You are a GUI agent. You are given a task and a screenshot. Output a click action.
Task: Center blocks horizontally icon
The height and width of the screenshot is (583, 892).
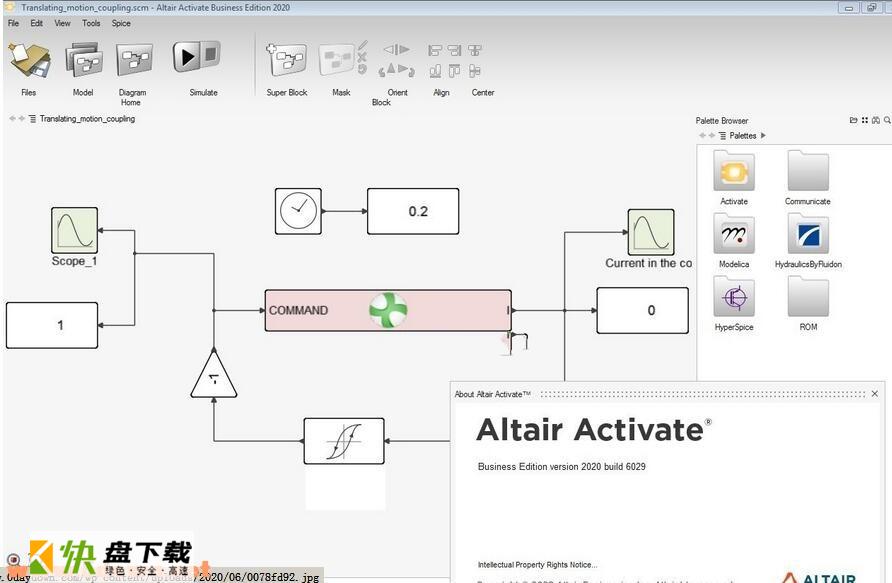[475, 51]
